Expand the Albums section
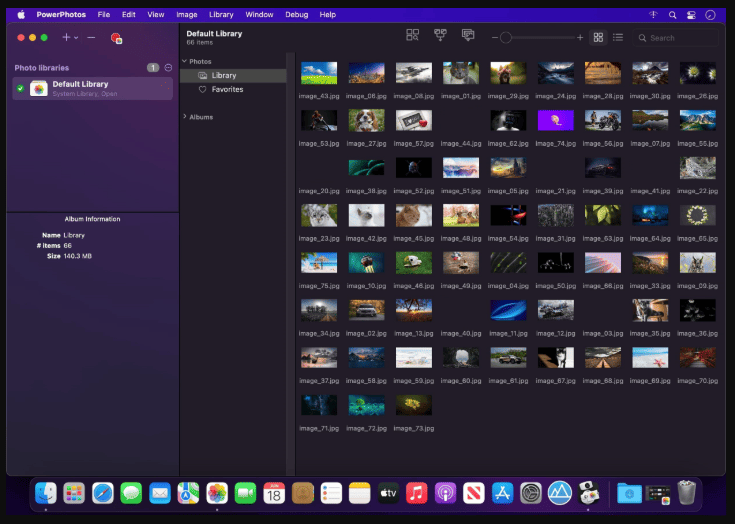735x524 pixels. coord(184,117)
